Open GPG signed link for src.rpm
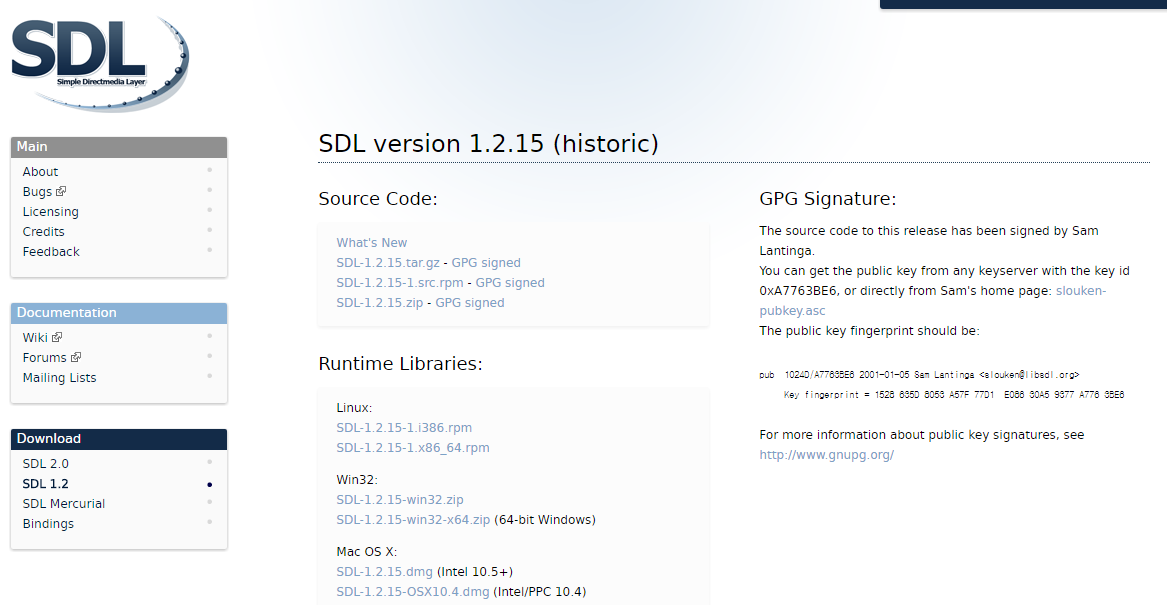Image resolution: width=1167 pixels, height=605 pixels. point(510,283)
